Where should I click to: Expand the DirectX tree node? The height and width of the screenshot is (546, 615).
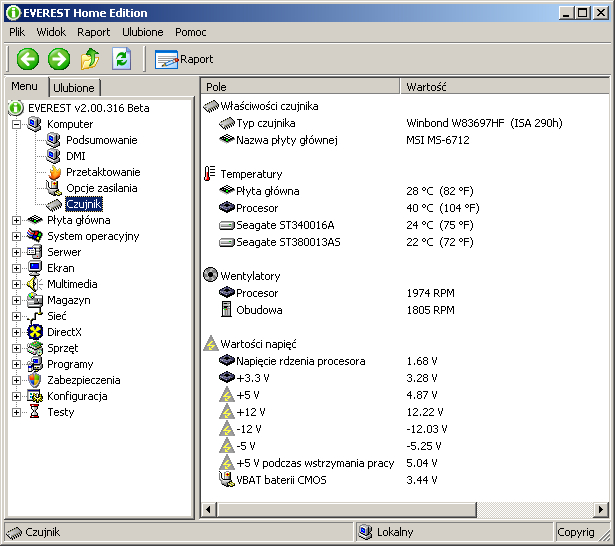coord(16,332)
